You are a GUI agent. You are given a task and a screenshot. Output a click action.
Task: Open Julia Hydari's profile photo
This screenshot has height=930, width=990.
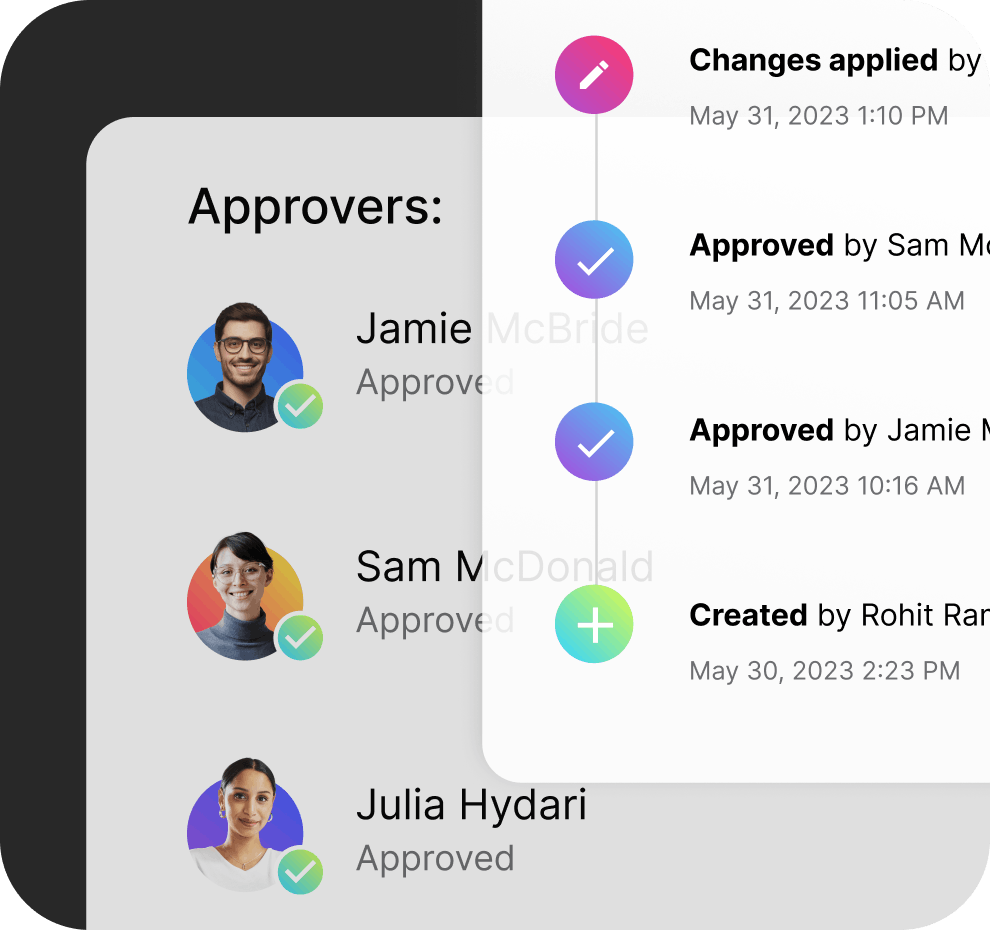(x=245, y=825)
